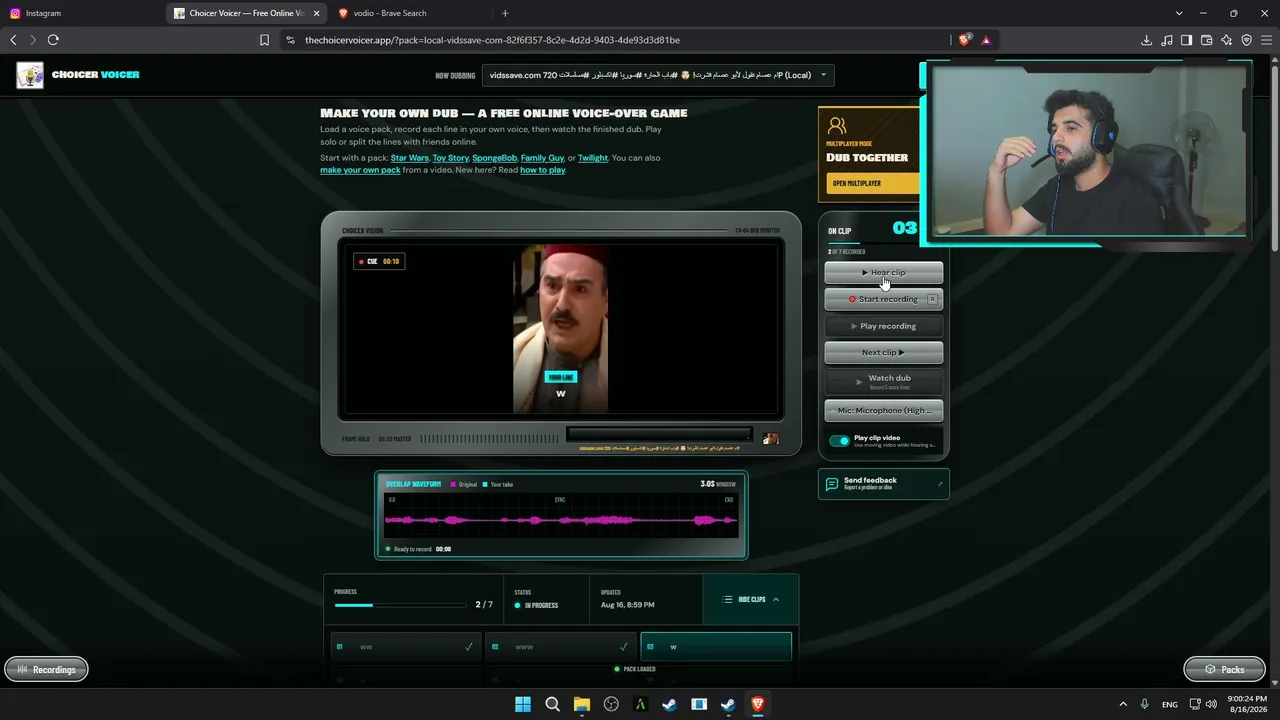Click the Hear clip button
Viewport: 1280px width, 720px height.
pos(884,272)
